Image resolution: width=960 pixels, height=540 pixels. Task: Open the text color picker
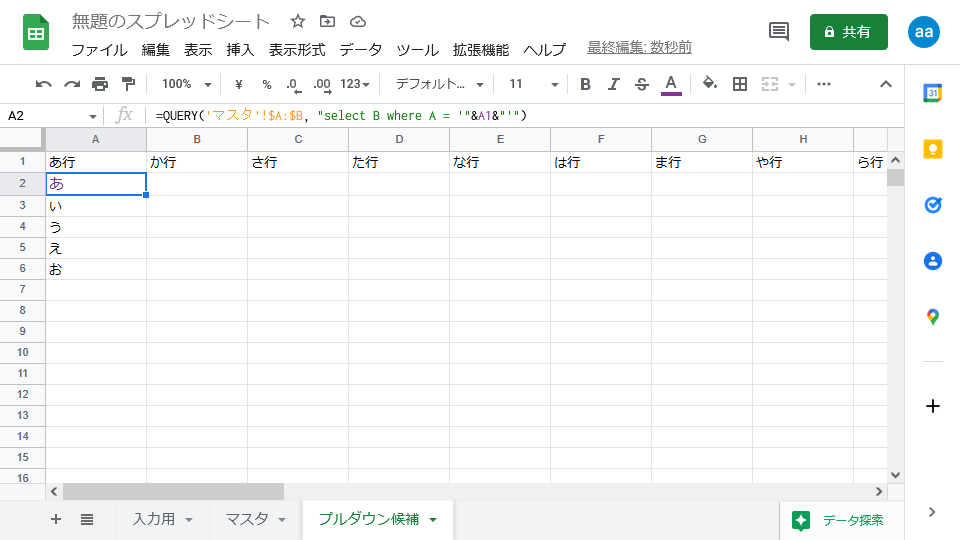click(671, 84)
